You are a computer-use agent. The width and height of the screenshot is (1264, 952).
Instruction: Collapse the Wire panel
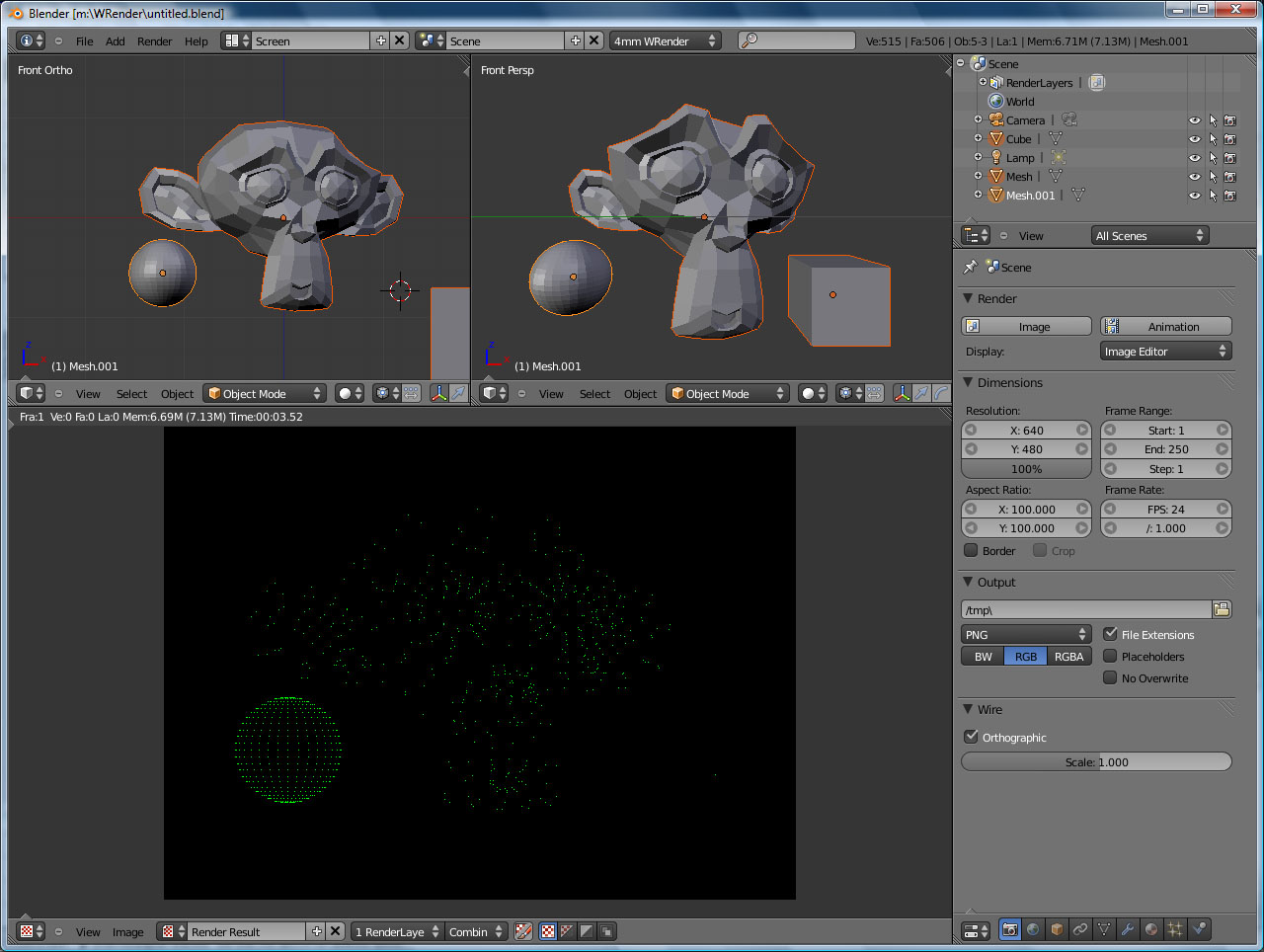pos(968,709)
